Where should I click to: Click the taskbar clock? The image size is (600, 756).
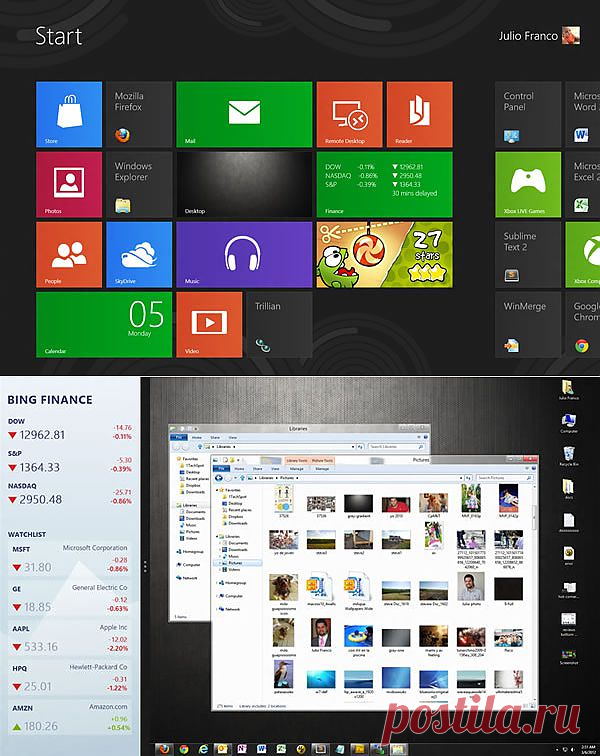click(x=588, y=749)
